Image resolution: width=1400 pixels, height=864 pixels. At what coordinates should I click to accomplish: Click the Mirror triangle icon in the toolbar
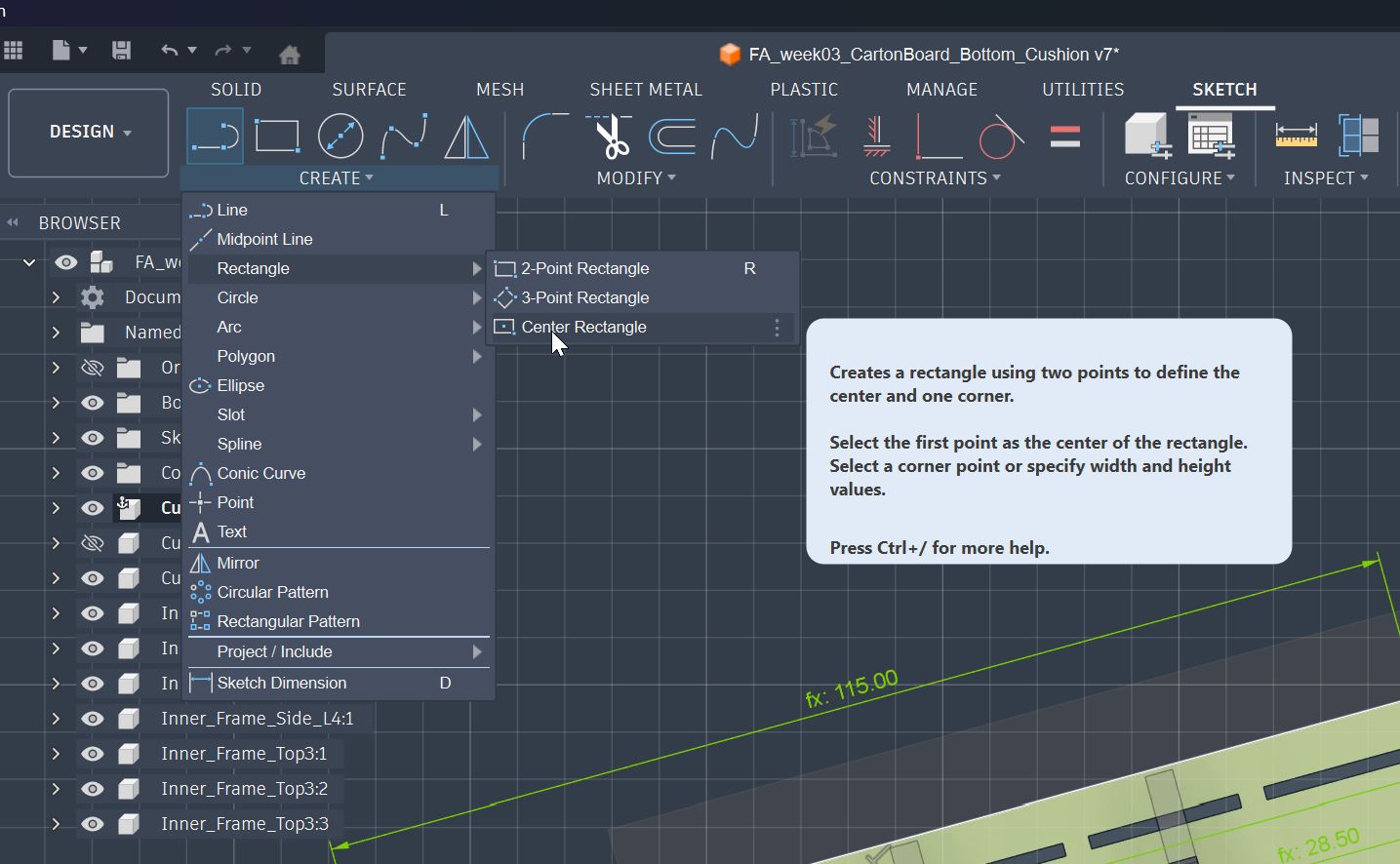click(x=466, y=137)
